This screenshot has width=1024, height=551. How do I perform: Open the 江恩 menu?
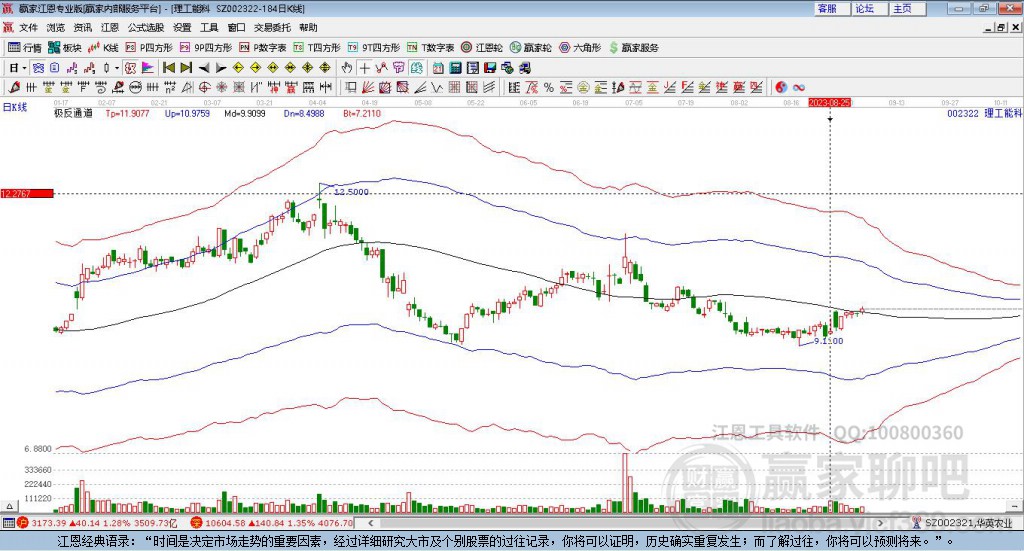click(x=110, y=27)
